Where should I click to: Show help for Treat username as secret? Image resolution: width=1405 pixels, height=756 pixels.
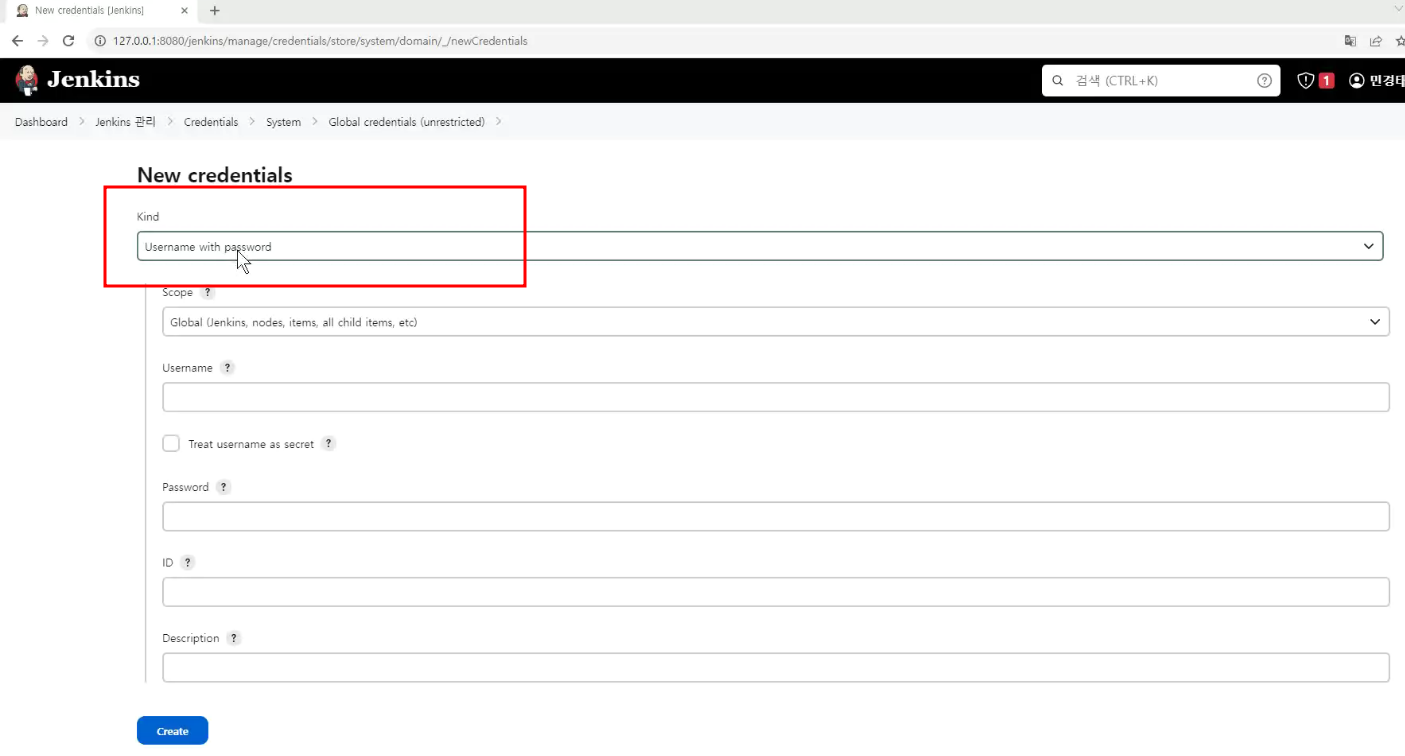coord(329,444)
